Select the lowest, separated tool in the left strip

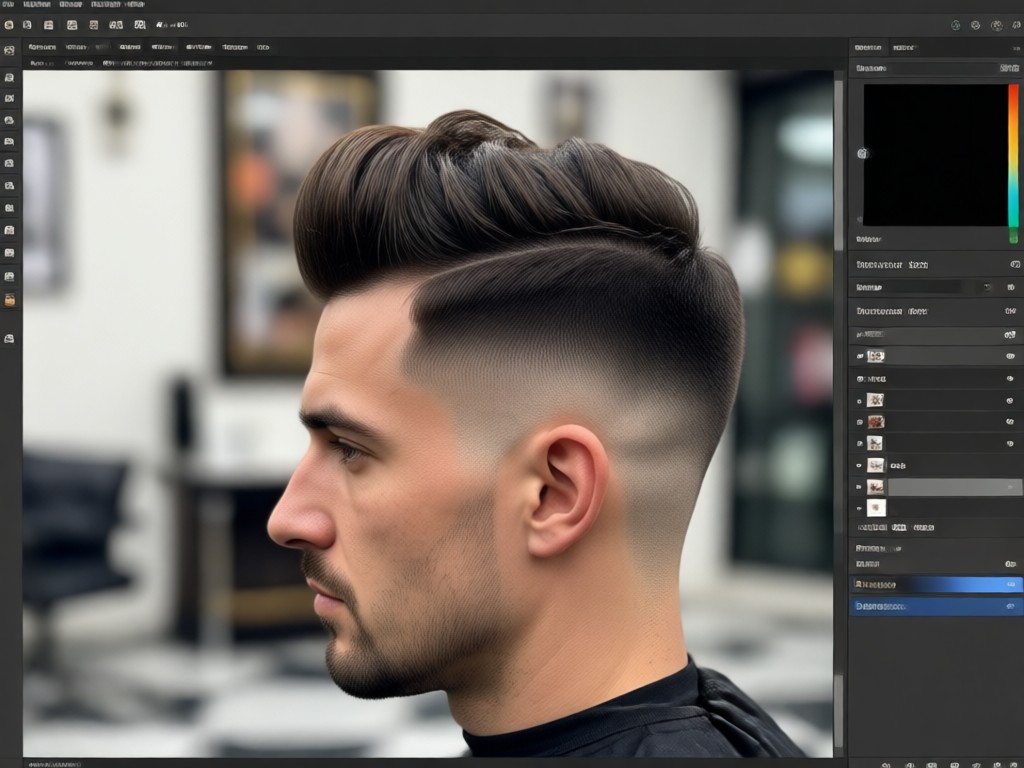pos(9,338)
